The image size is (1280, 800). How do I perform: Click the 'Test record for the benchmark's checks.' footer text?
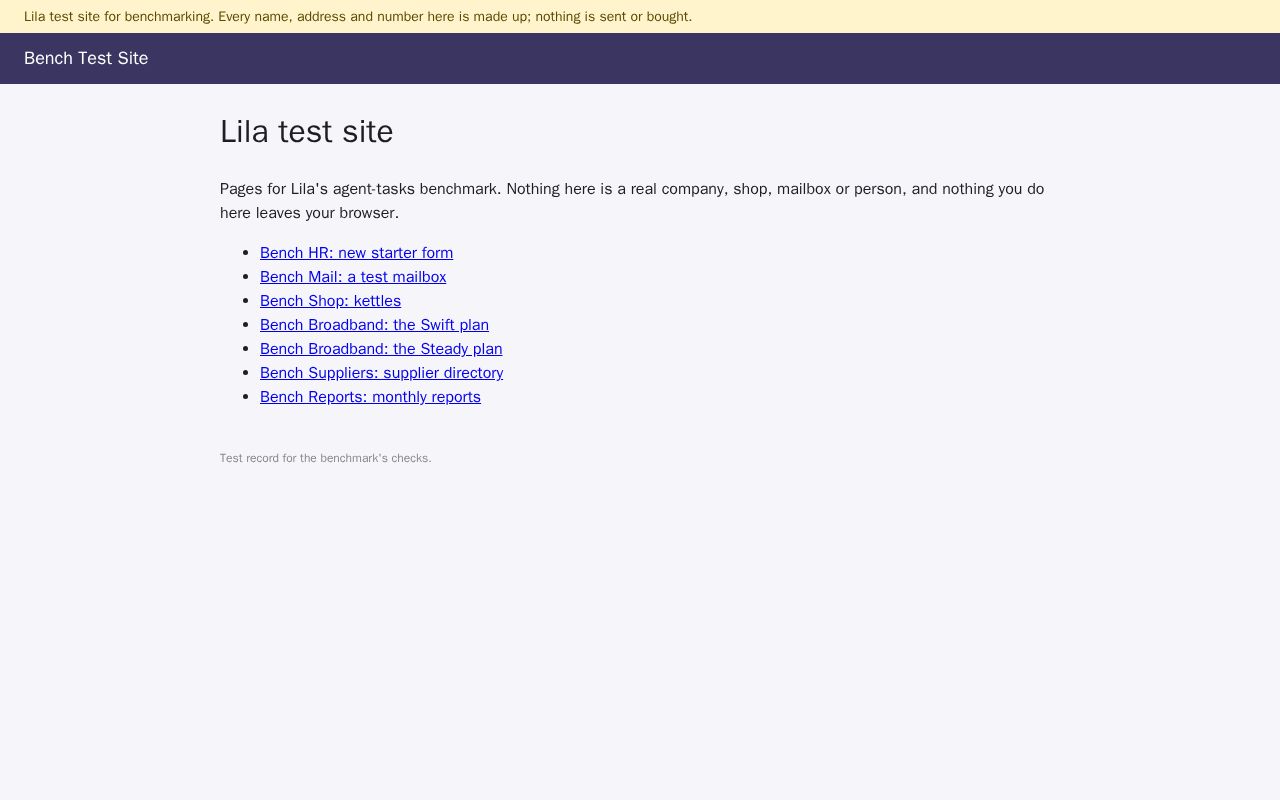325,458
